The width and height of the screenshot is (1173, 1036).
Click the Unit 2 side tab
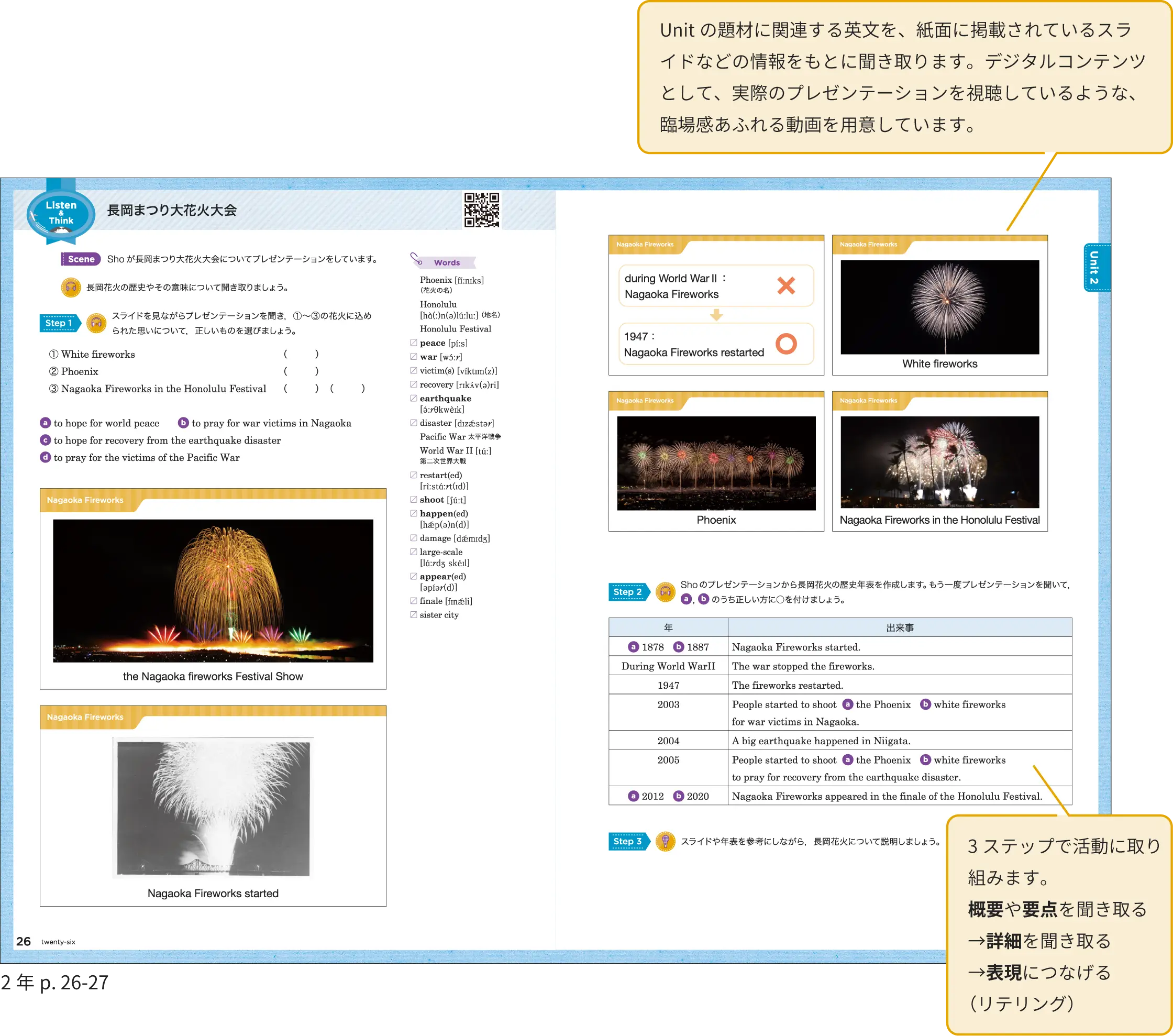click(1095, 268)
